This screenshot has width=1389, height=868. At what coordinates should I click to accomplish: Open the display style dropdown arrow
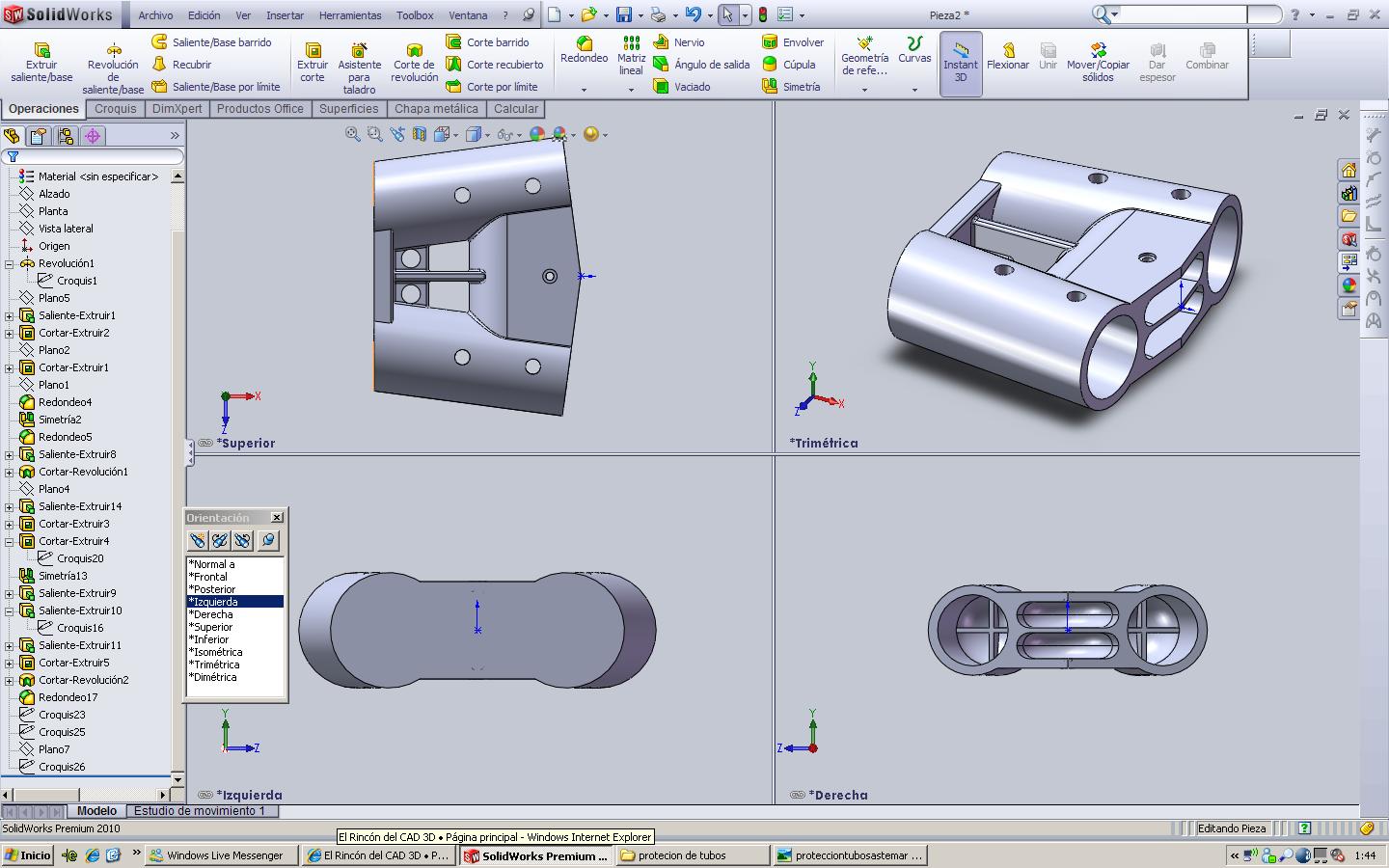tap(486, 135)
